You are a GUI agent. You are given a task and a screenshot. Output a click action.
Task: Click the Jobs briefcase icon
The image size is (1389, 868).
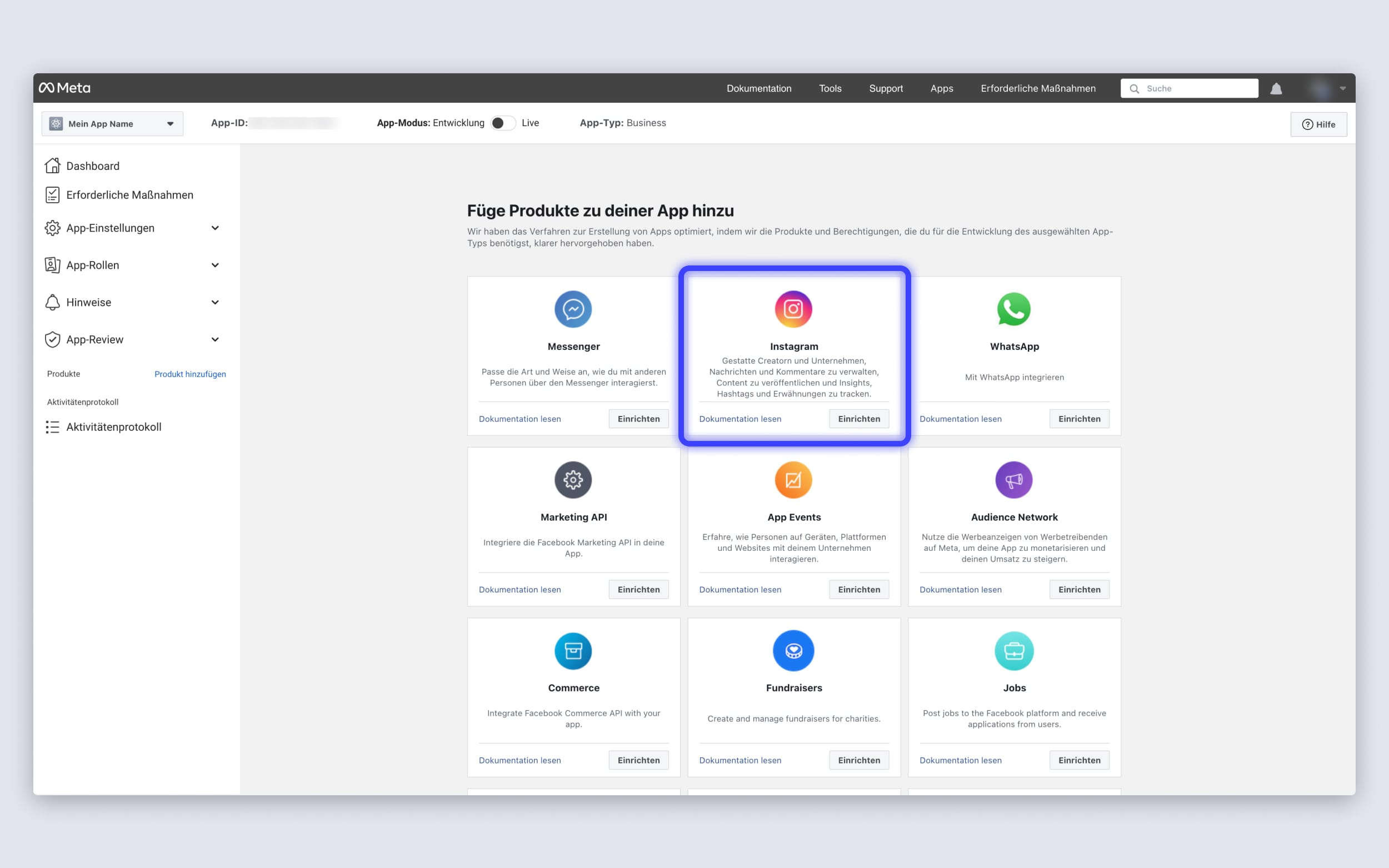tap(1013, 650)
